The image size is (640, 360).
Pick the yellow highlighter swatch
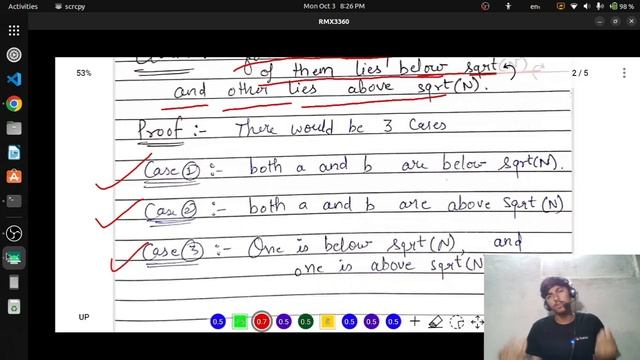click(x=327, y=322)
